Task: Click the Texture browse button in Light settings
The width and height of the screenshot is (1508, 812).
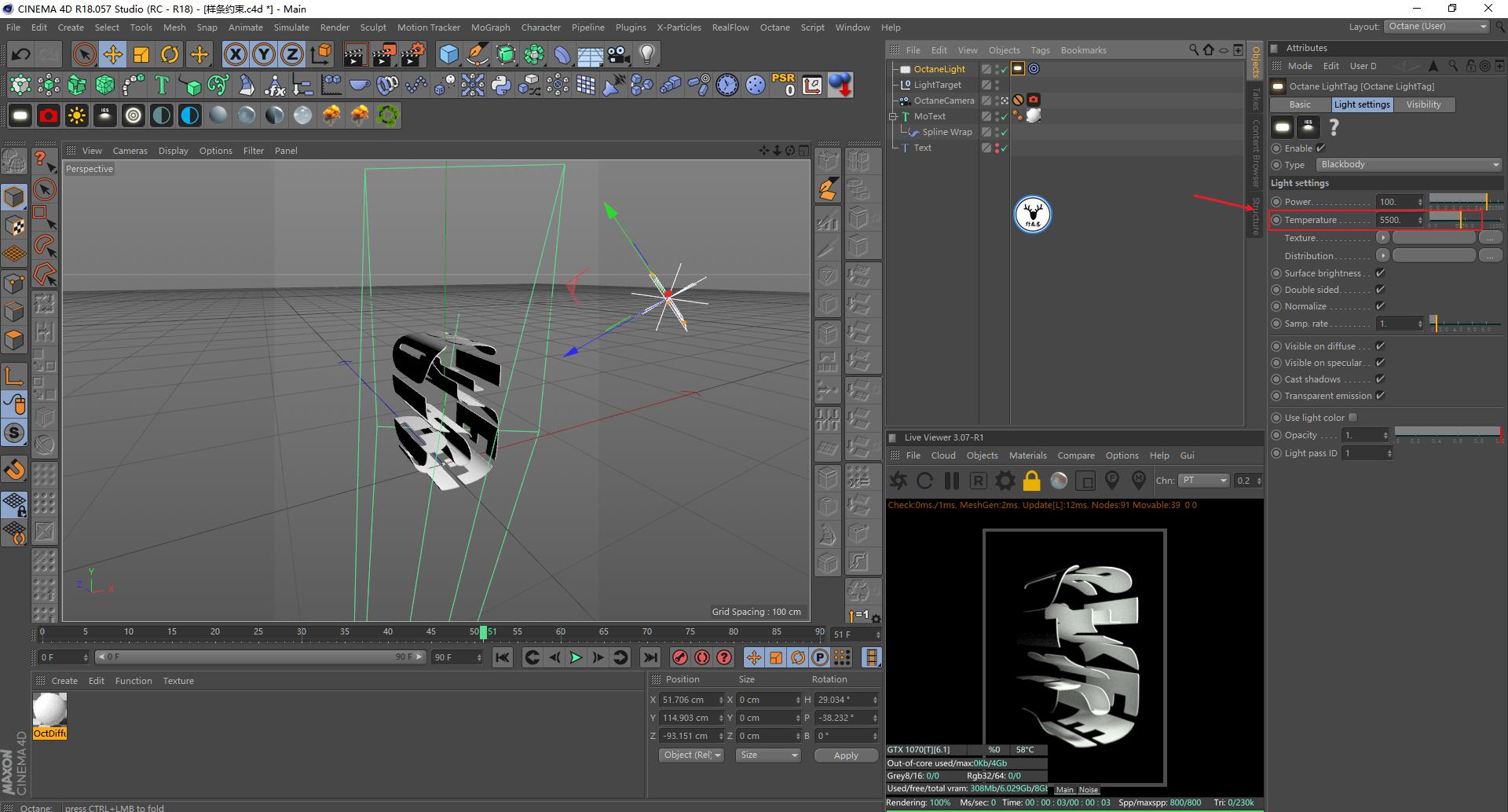Action: tap(1492, 237)
